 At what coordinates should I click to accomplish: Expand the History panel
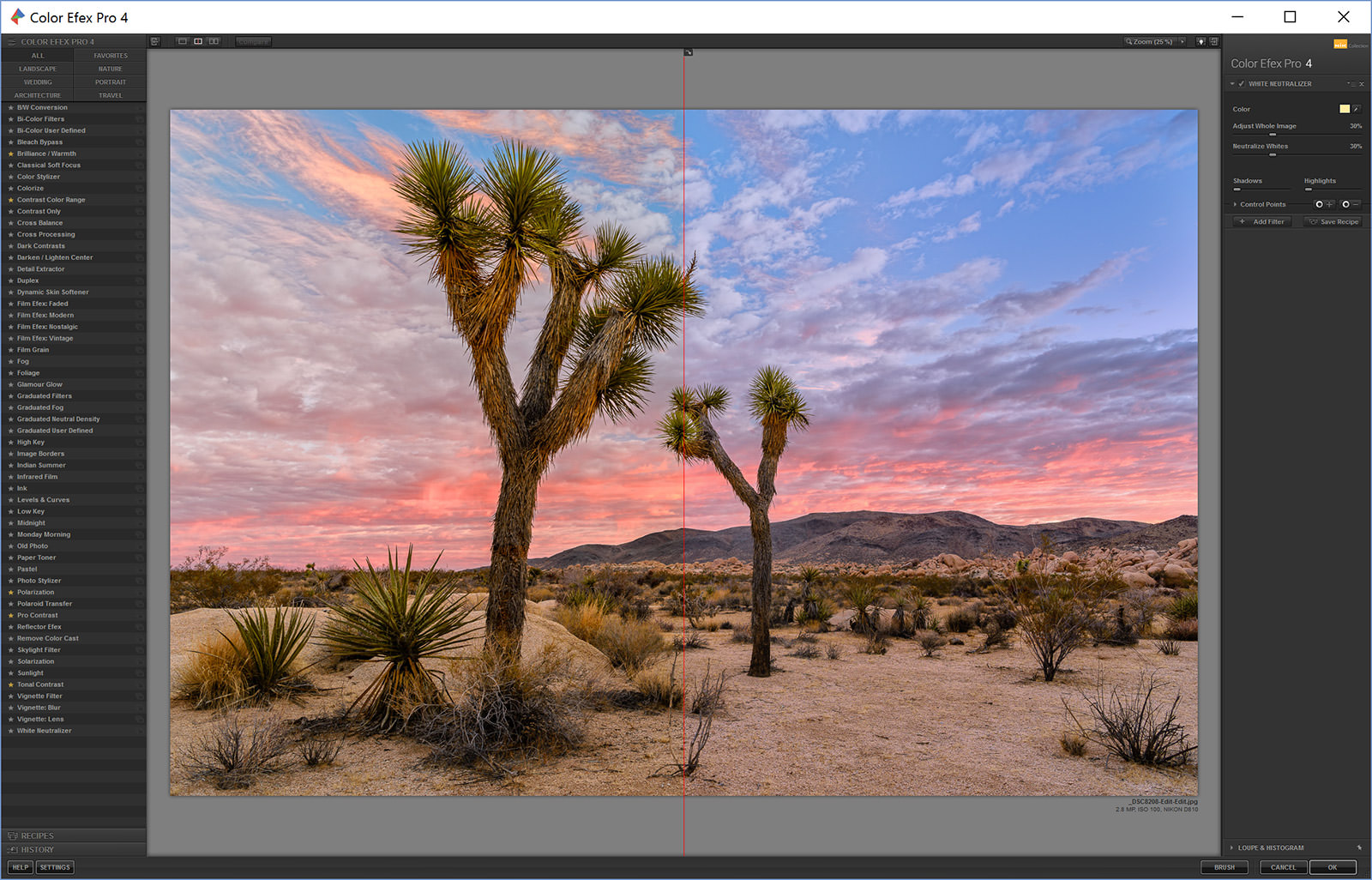[x=74, y=849]
